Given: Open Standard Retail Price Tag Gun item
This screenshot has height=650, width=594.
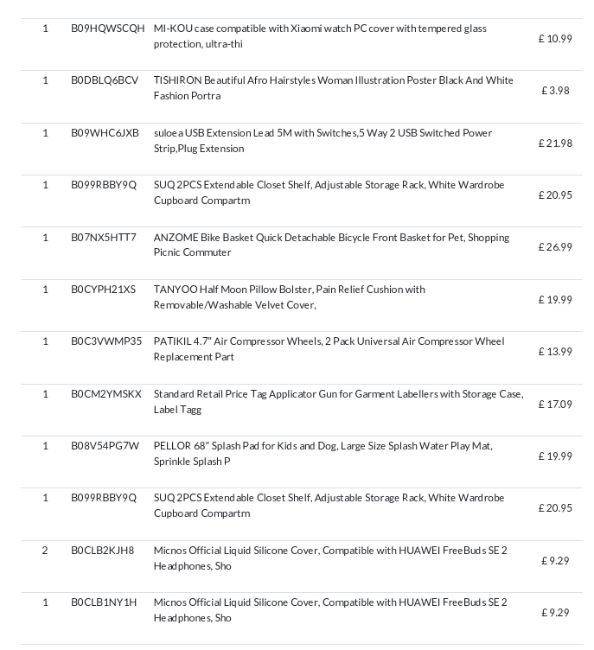Looking at the screenshot, I should 338,402.
